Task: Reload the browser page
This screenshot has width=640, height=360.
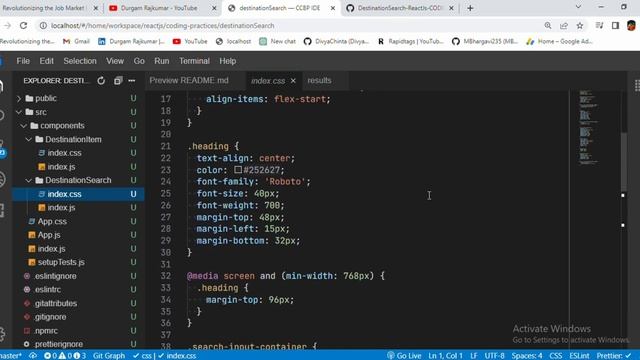Action: (x=23, y=26)
